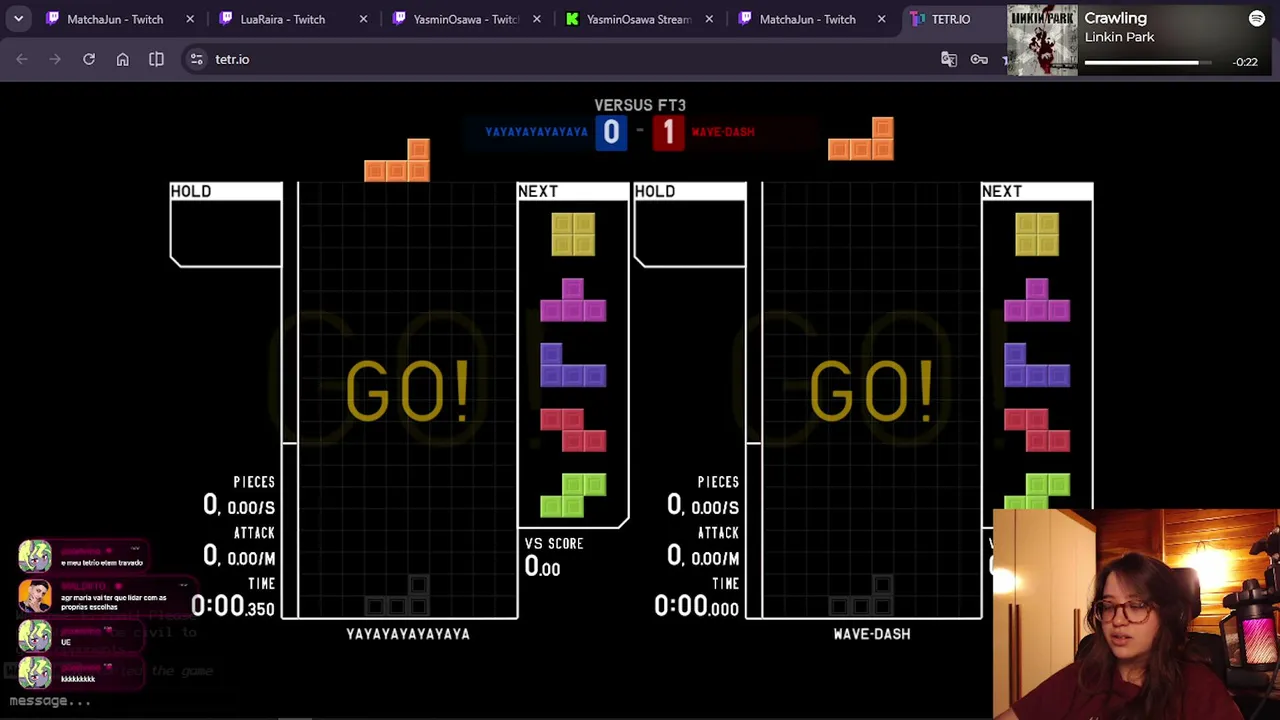
Task: Click chat message 'agr maria vai ter que lidar'
Action: (113, 602)
